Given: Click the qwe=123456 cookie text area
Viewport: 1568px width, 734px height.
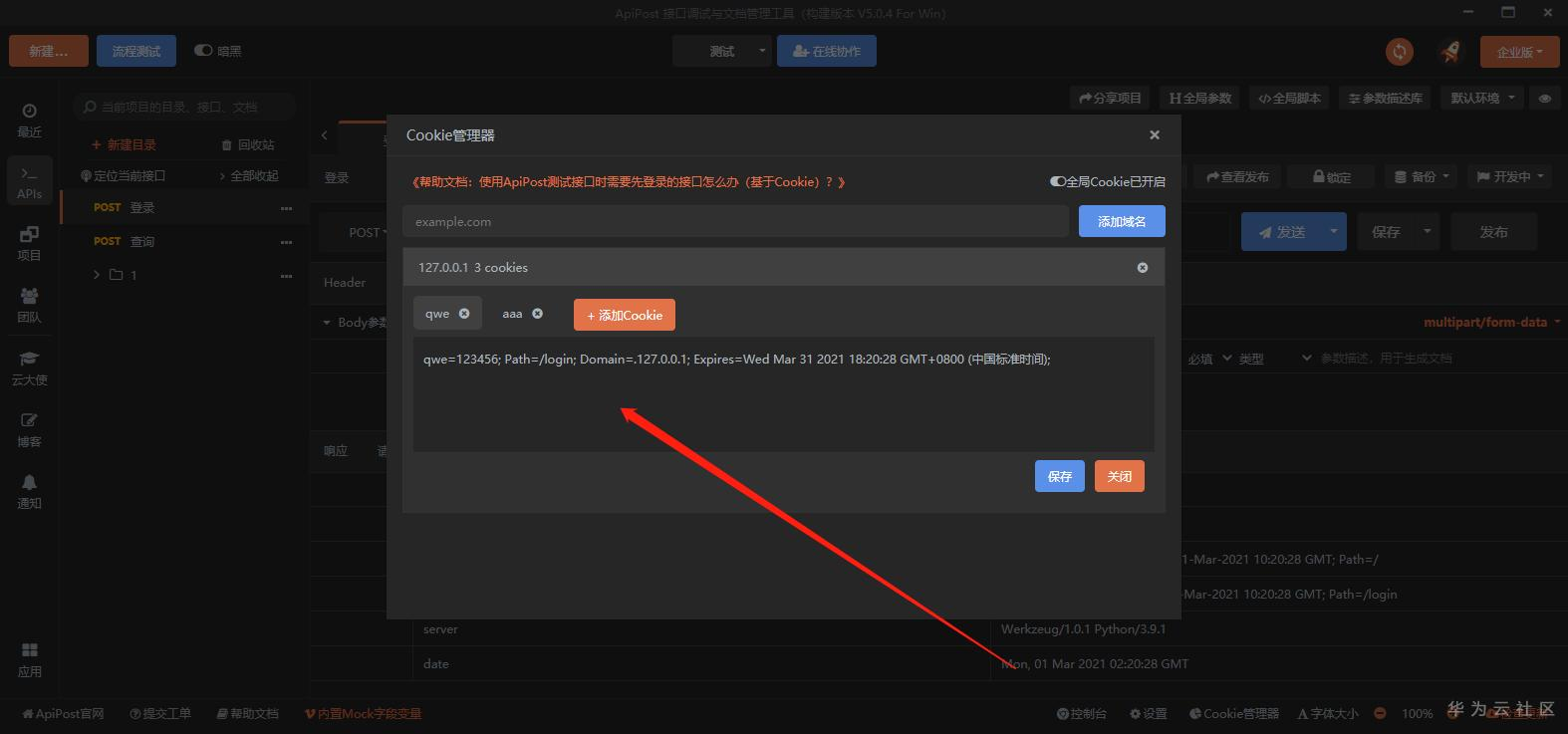Looking at the screenshot, I should [x=784, y=394].
